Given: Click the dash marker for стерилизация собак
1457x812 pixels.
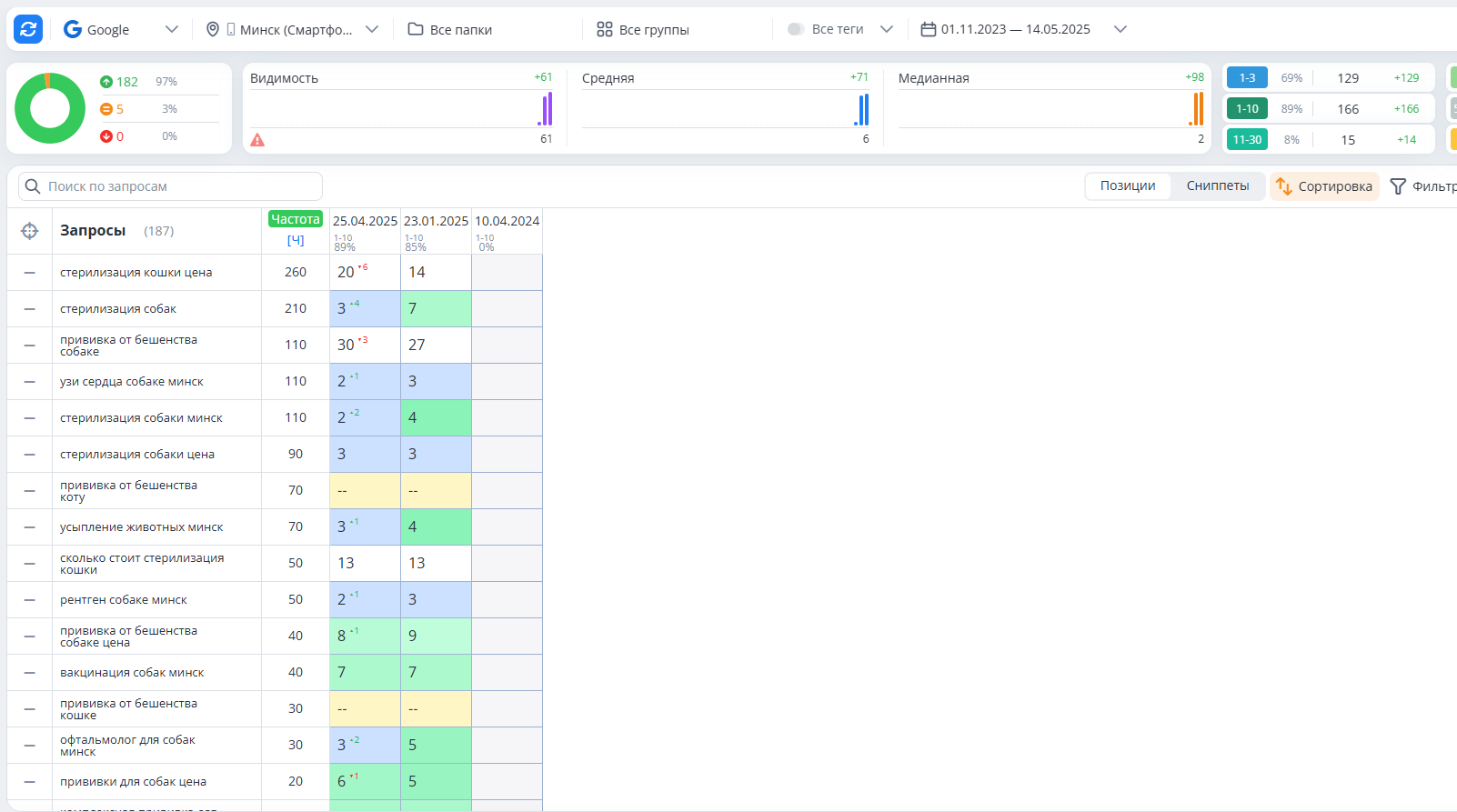Looking at the screenshot, I should (30, 309).
